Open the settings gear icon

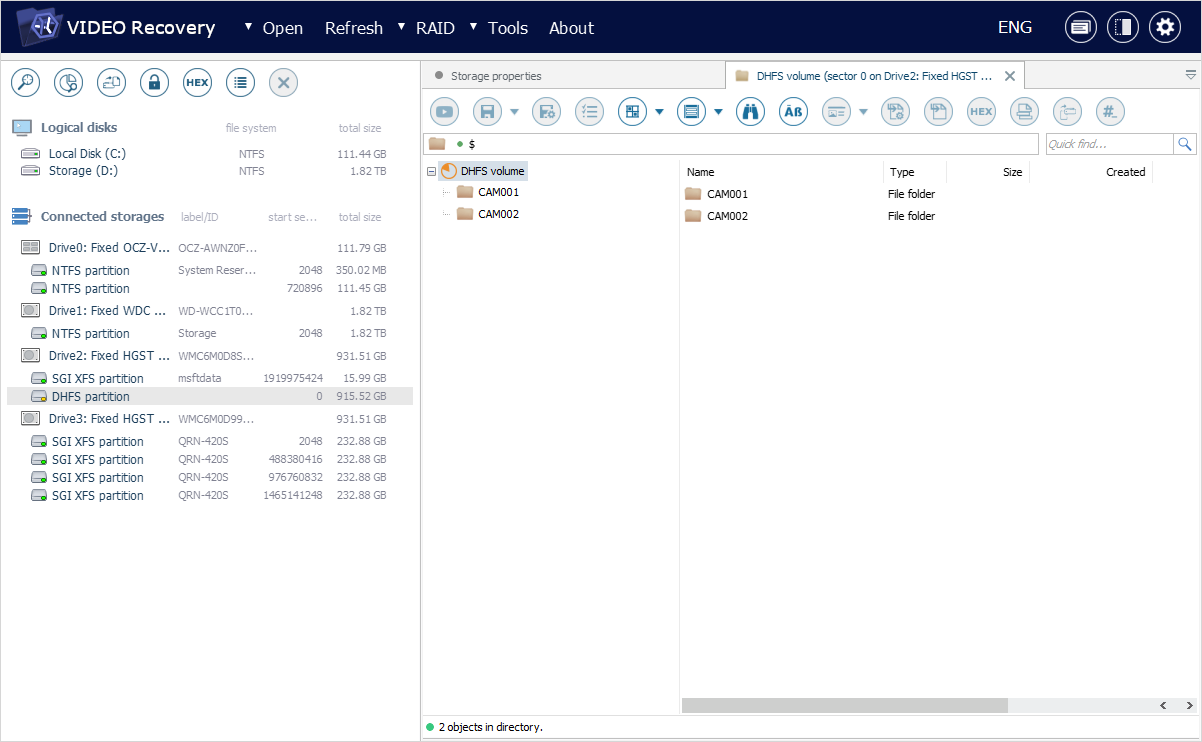click(1164, 28)
